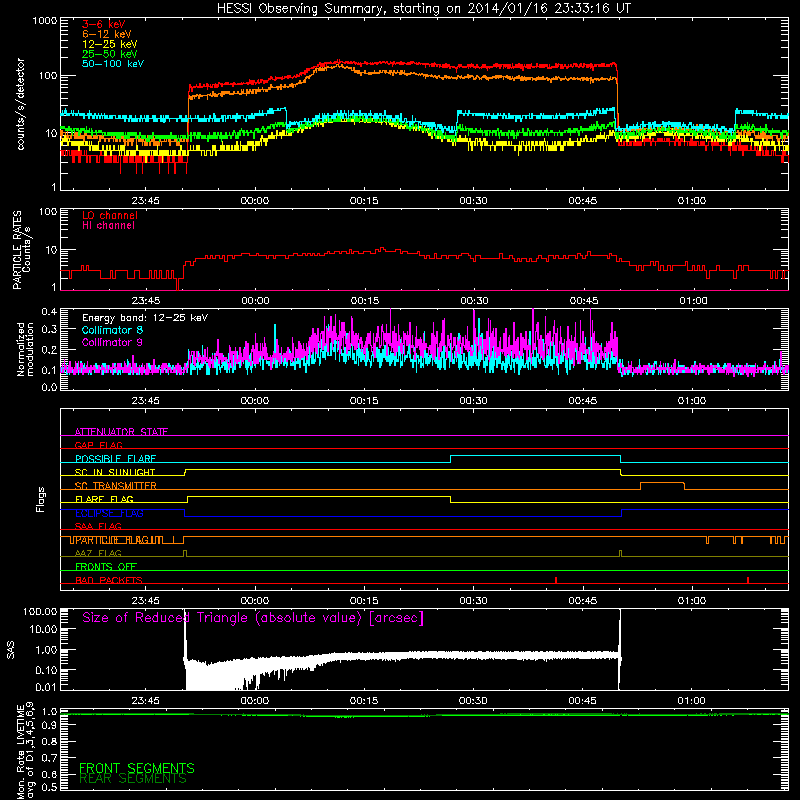
Task: Click '00:30' time label under the Flags panel
Action: tap(473, 601)
